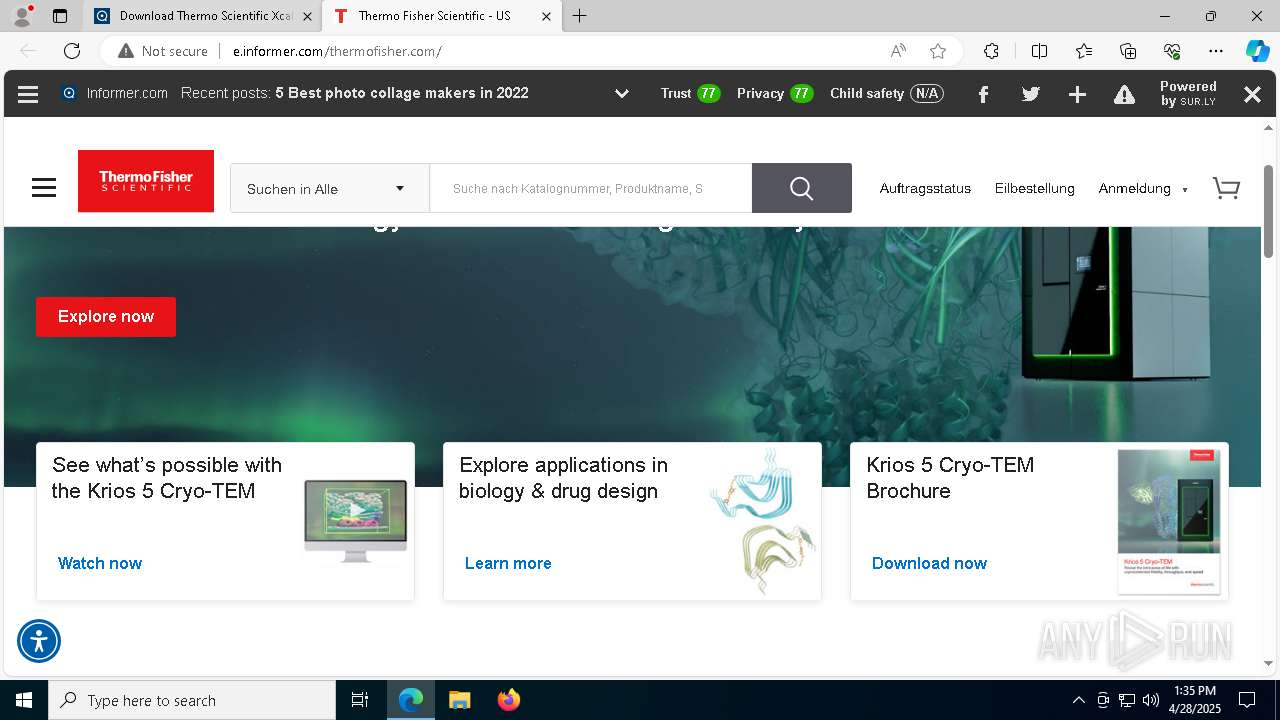Open the Suchen in Alle dropdown
This screenshot has height=720, width=1280.
pos(330,188)
